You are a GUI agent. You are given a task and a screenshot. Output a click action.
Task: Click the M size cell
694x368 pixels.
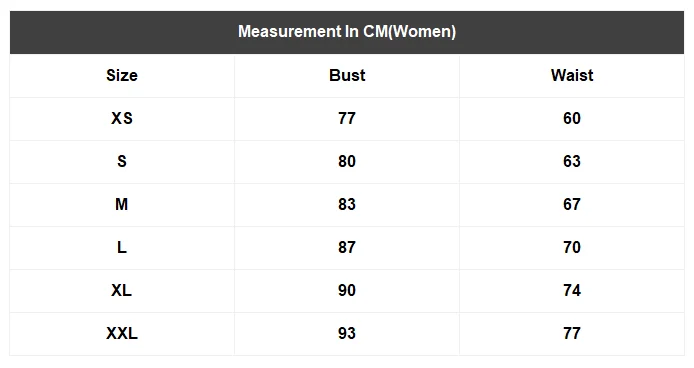click(122, 204)
